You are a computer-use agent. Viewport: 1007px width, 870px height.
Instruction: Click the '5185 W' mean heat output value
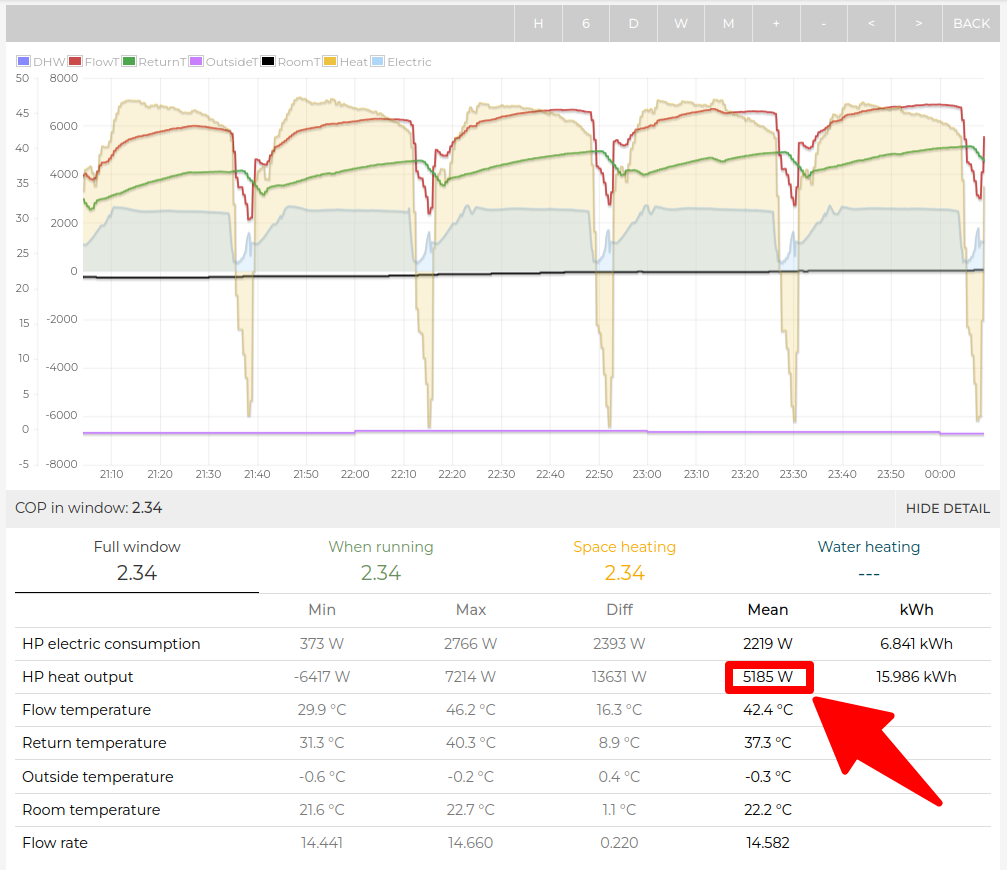click(x=768, y=677)
